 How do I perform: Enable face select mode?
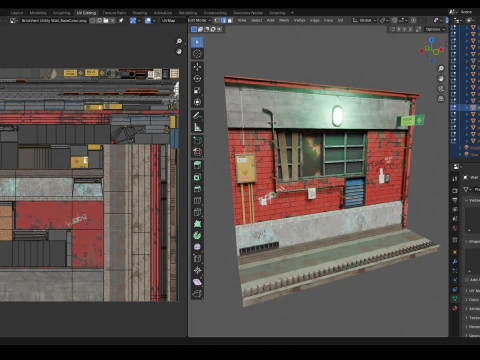pyautogui.click(x=230, y=20)
